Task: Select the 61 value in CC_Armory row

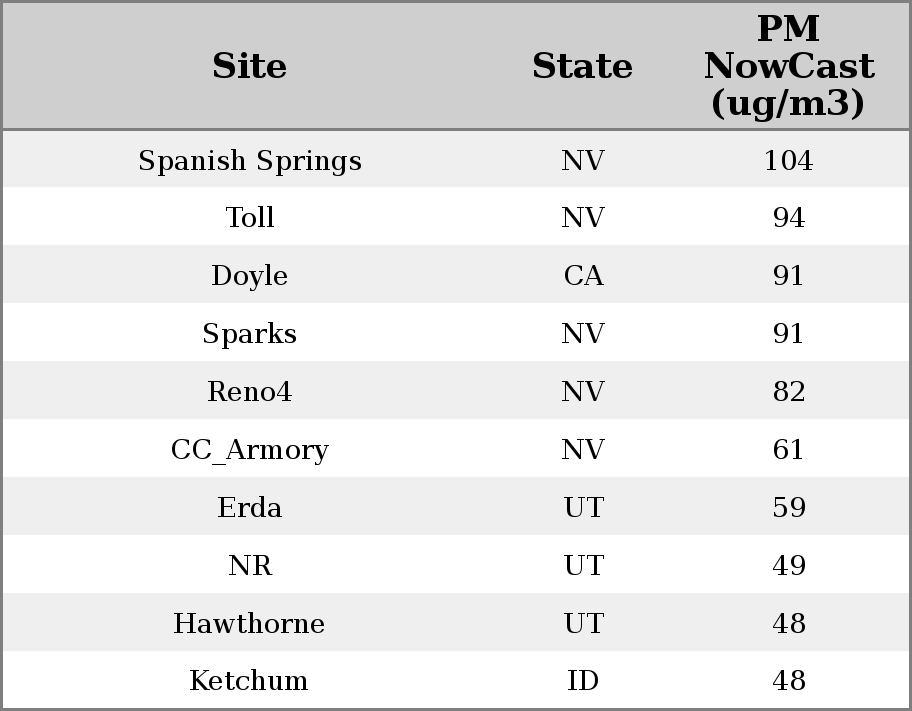Action: click(x=788, y=450)
